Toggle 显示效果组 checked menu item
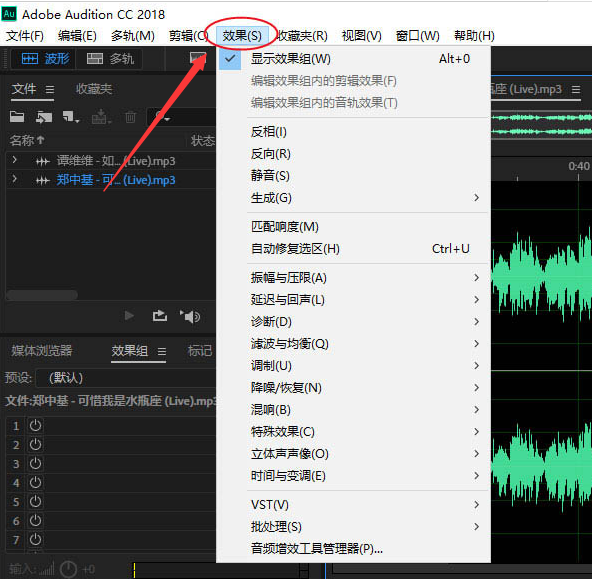Image resolution: width=592 pixels, height=579 pixels. (354, 59)
